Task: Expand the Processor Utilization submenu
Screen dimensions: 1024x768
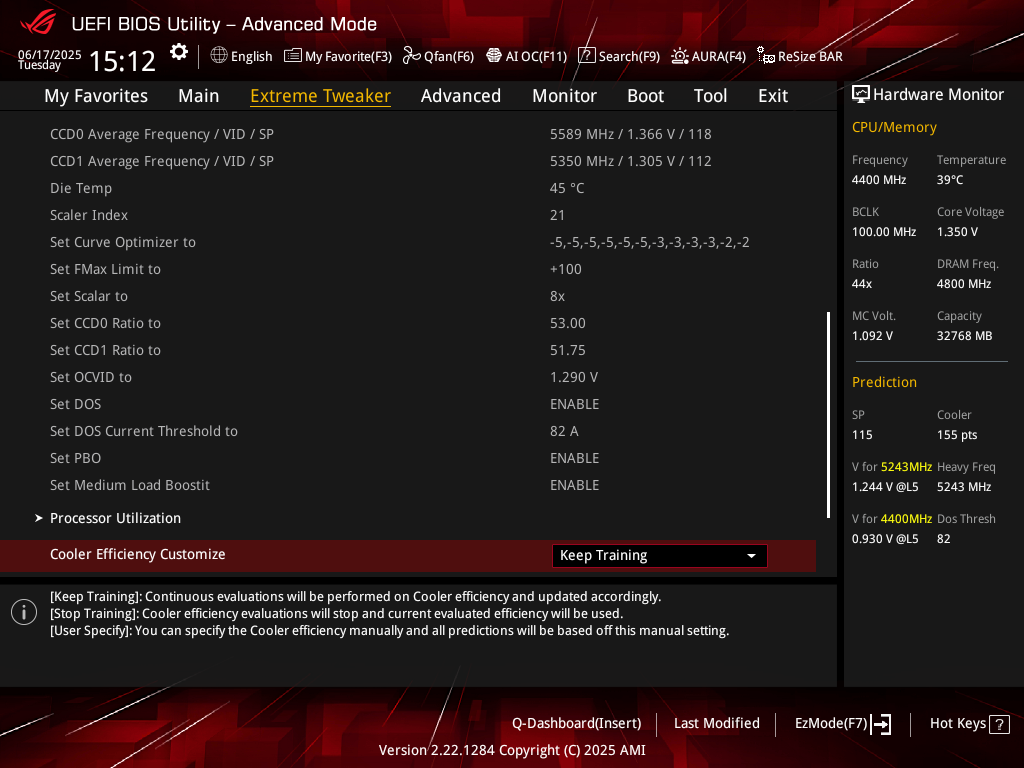Action: coord(116,518)
